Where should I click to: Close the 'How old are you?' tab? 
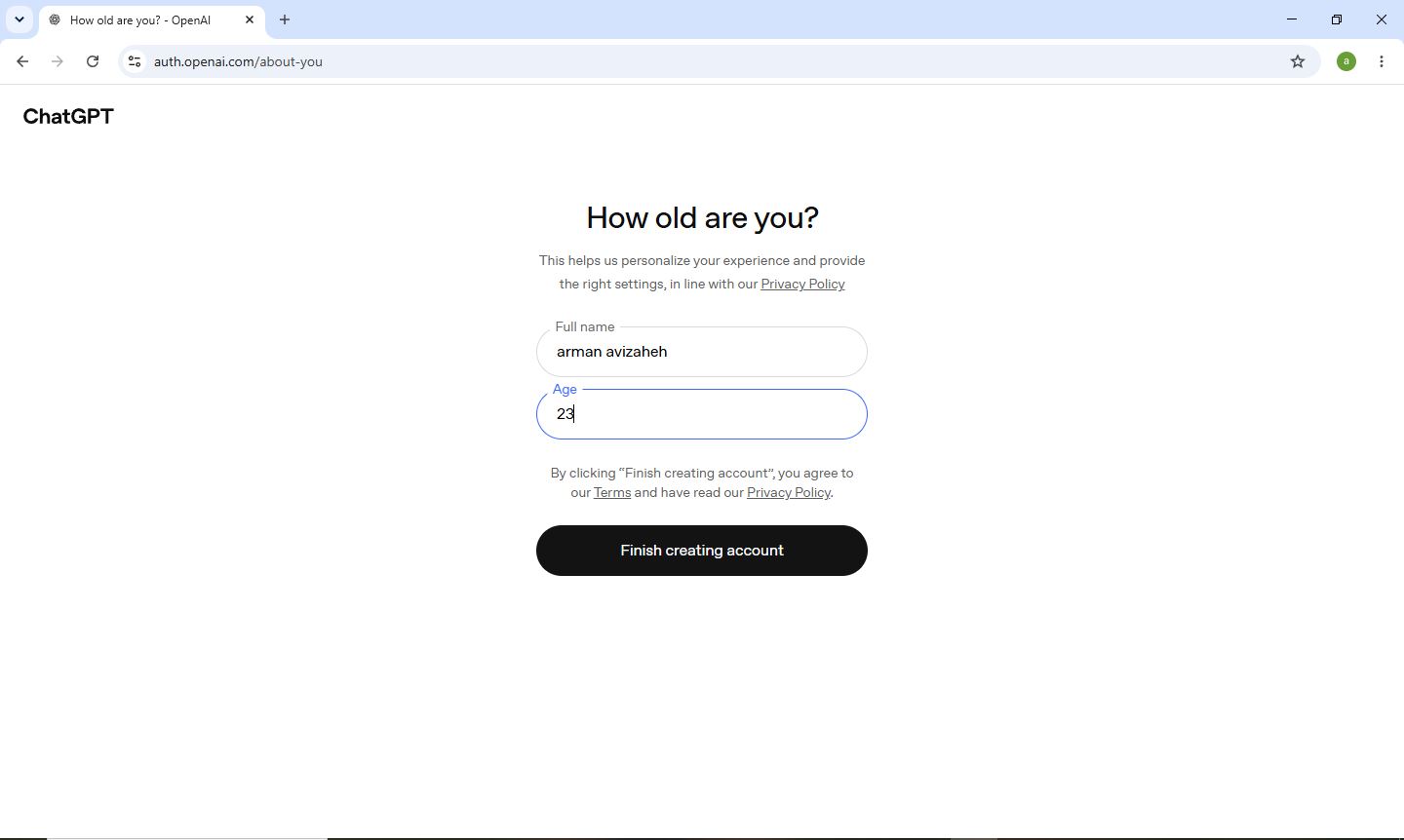250,19
